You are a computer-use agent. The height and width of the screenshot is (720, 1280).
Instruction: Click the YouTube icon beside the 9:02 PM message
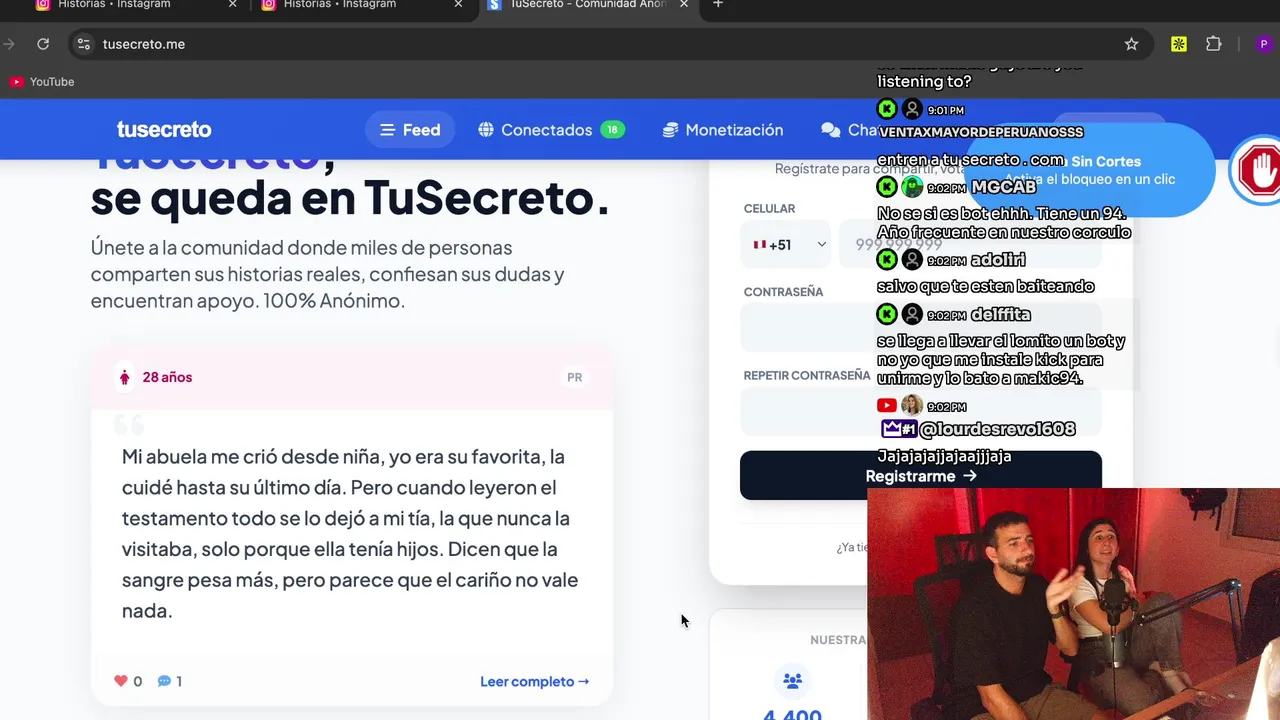(886, 406)
